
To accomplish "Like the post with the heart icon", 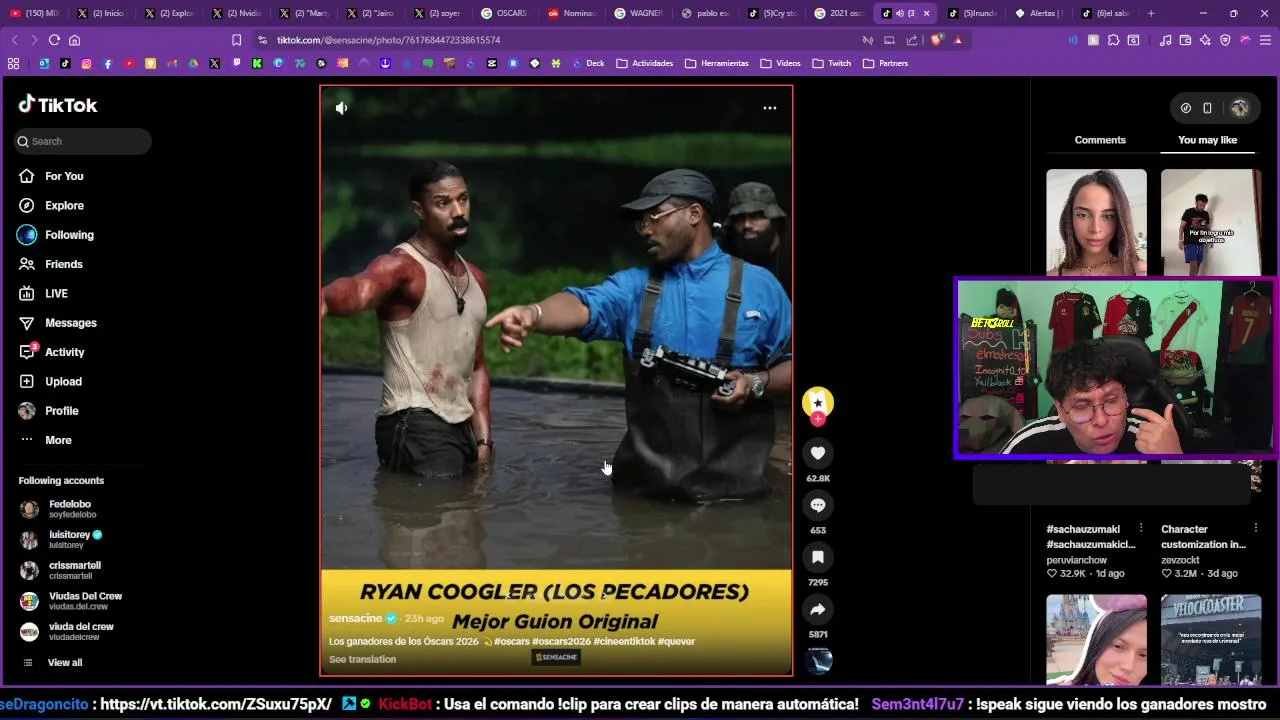I will tap(818, 453).
